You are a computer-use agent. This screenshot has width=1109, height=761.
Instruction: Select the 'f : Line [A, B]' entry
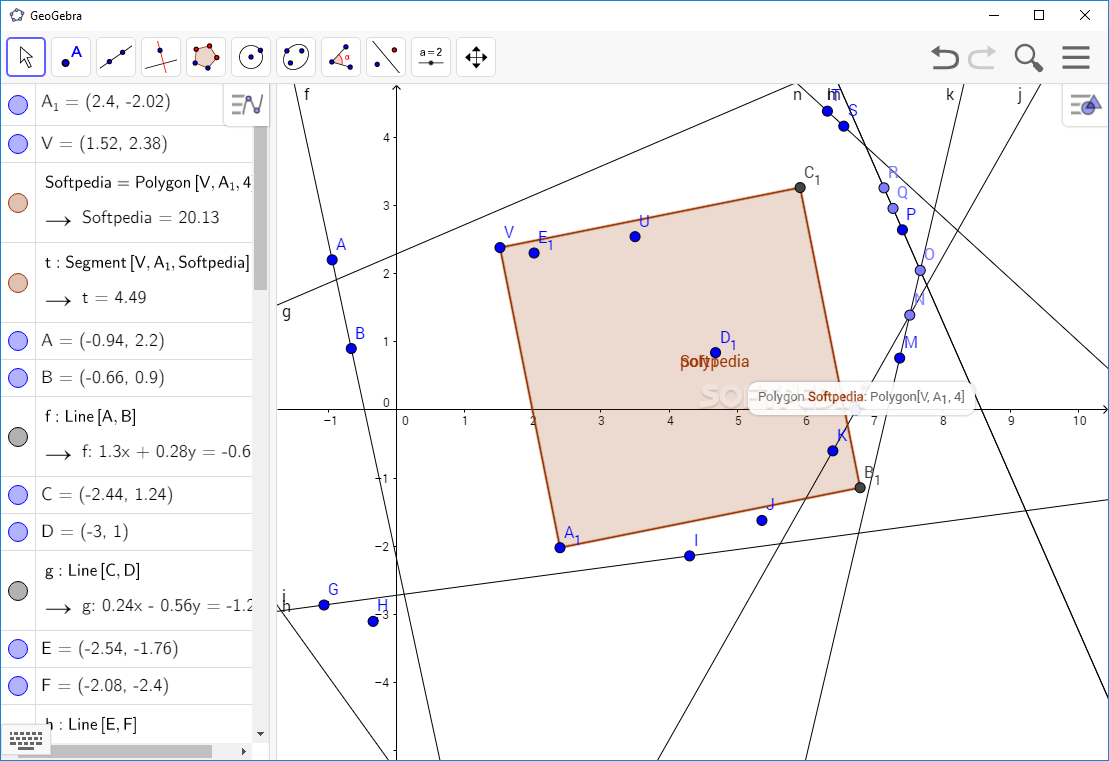144,436
